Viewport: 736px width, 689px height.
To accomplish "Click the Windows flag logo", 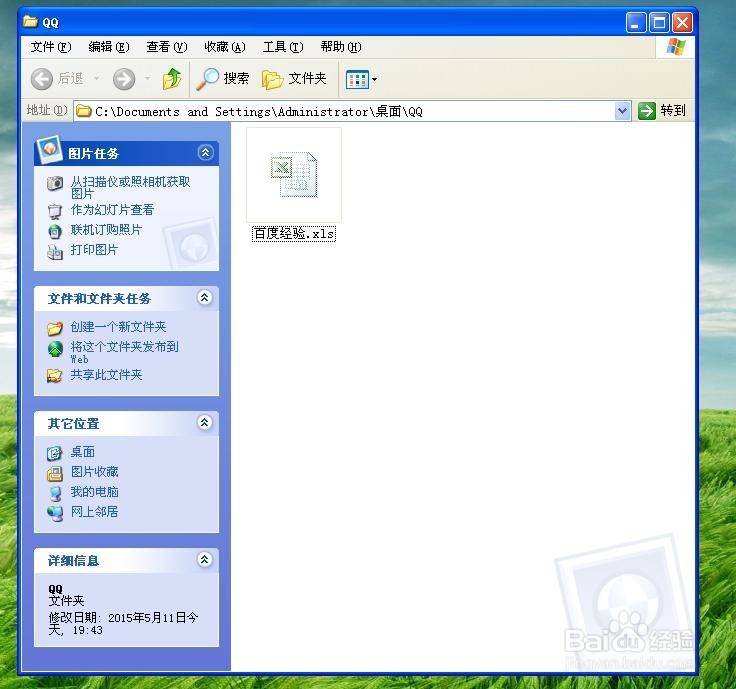I will (x=675, y=47).
